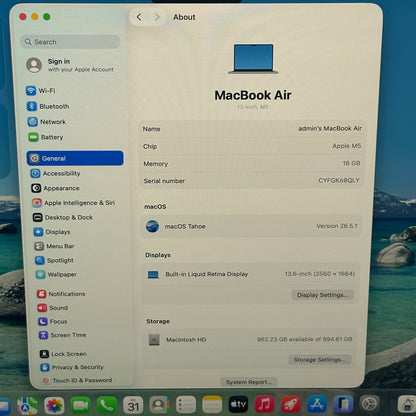Open Wi-Fi settings in the sidebar
The height and width of the screenshot is (416, 416).
41,91
